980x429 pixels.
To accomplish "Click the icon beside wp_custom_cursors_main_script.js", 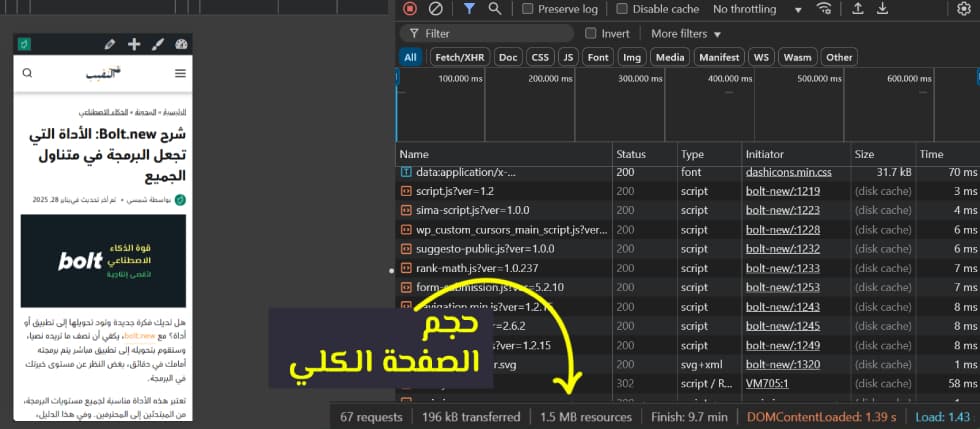I will (406, 230).
